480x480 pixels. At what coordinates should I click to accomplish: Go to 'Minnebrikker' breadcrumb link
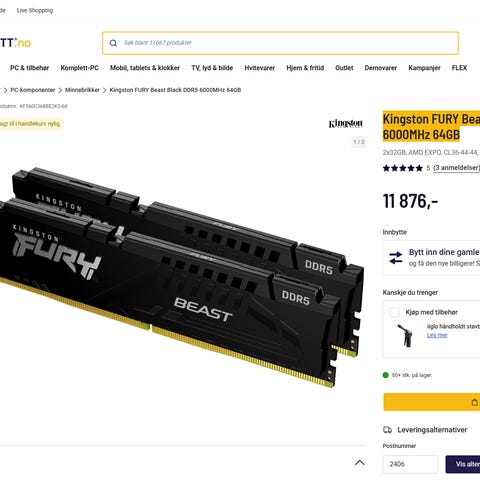click(x=82, y=90)
